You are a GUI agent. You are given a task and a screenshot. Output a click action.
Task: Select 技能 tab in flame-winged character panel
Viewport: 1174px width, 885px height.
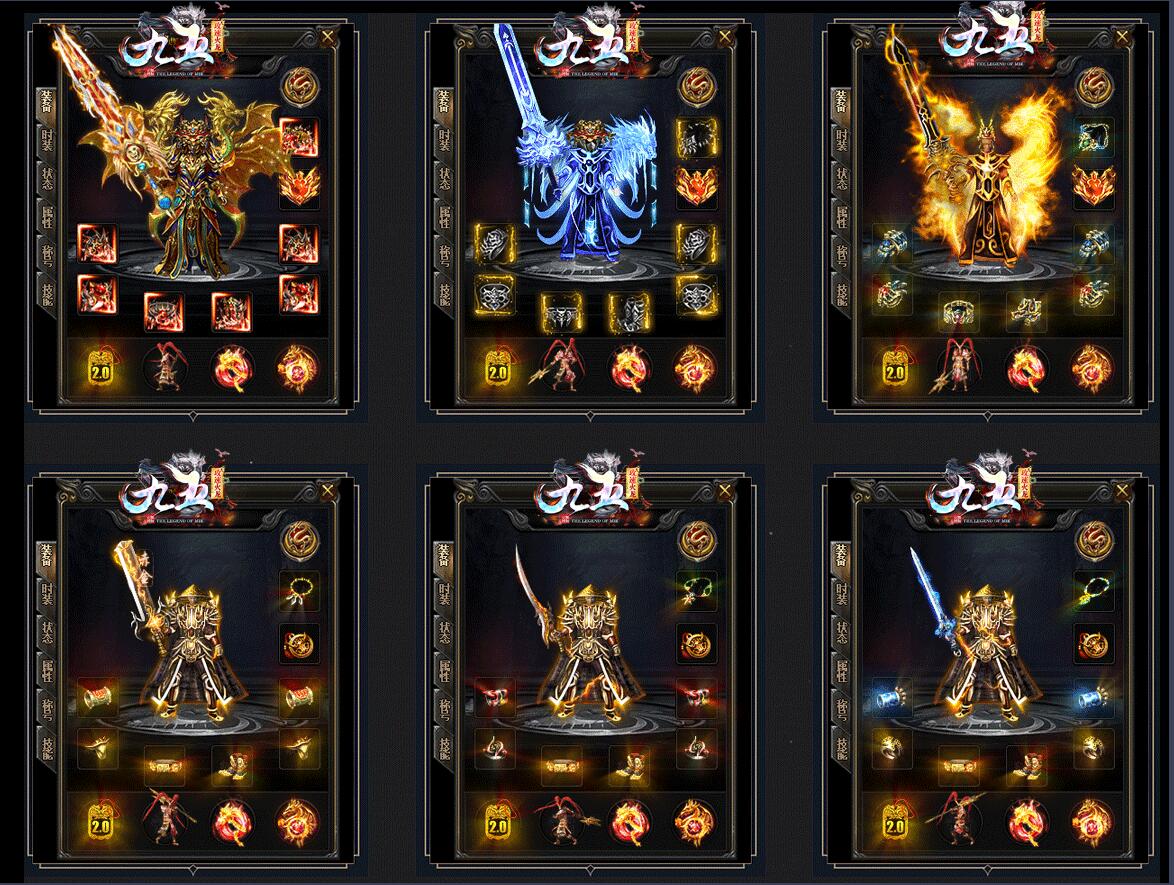point(842,294)
